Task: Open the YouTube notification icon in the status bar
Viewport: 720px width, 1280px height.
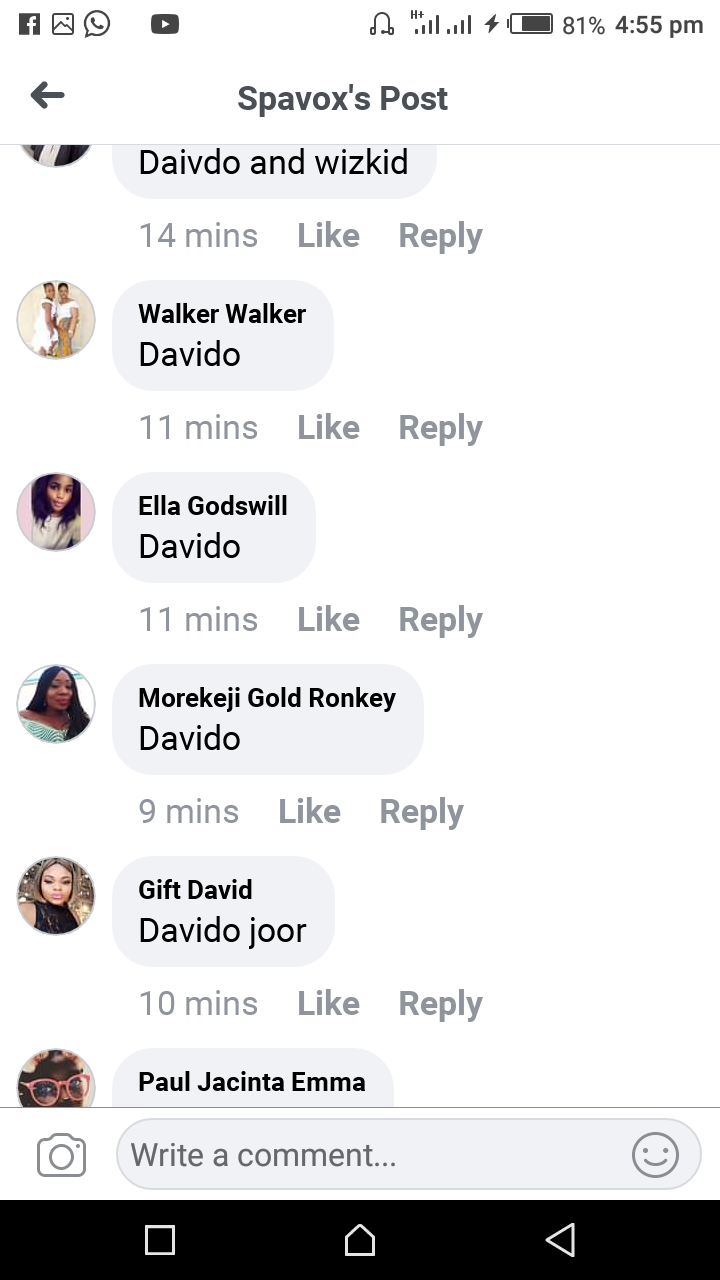Action: point(165,24)
